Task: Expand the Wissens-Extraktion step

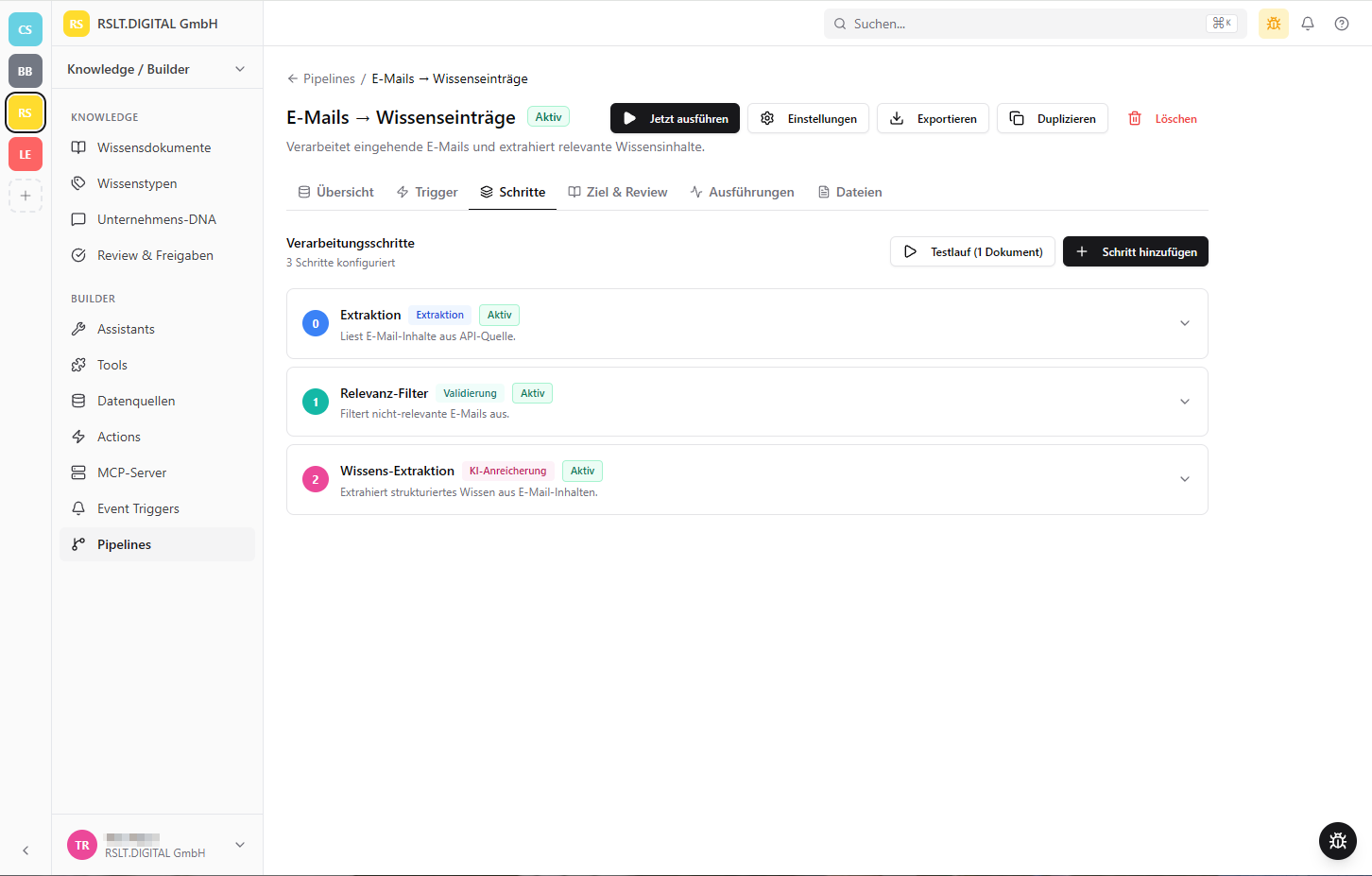Action: pyautogui.click(x=1185, y=479)
